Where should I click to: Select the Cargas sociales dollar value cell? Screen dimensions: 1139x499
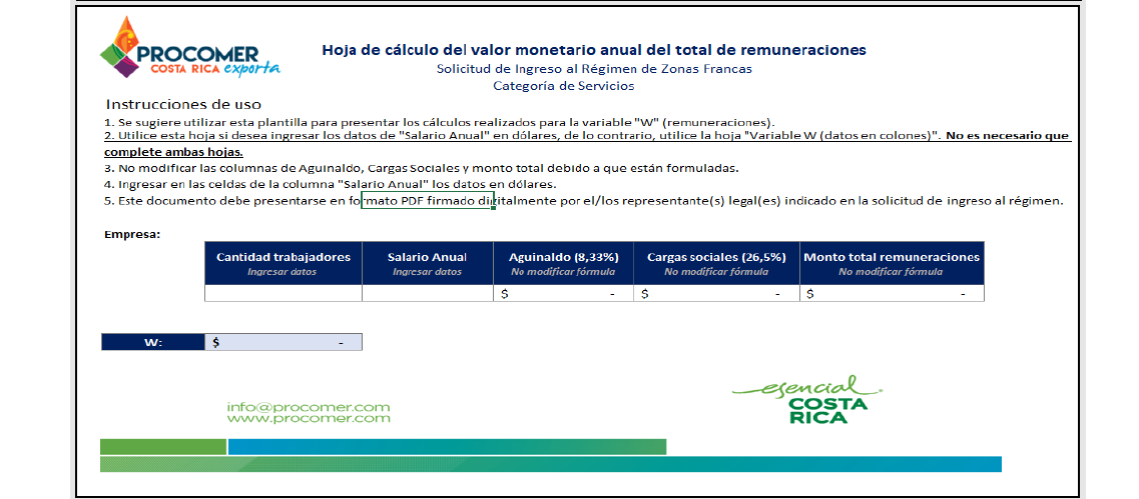coord(716,294)
